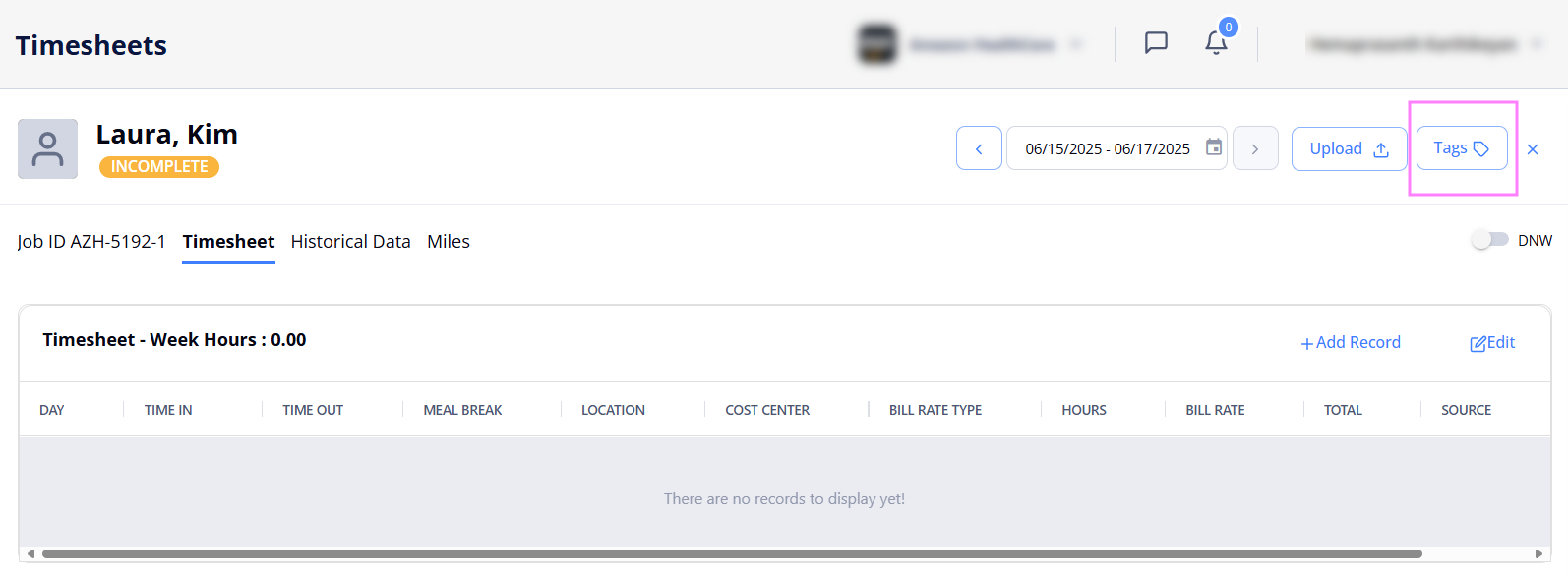Toggle the DNW switch

point(1489,240)
